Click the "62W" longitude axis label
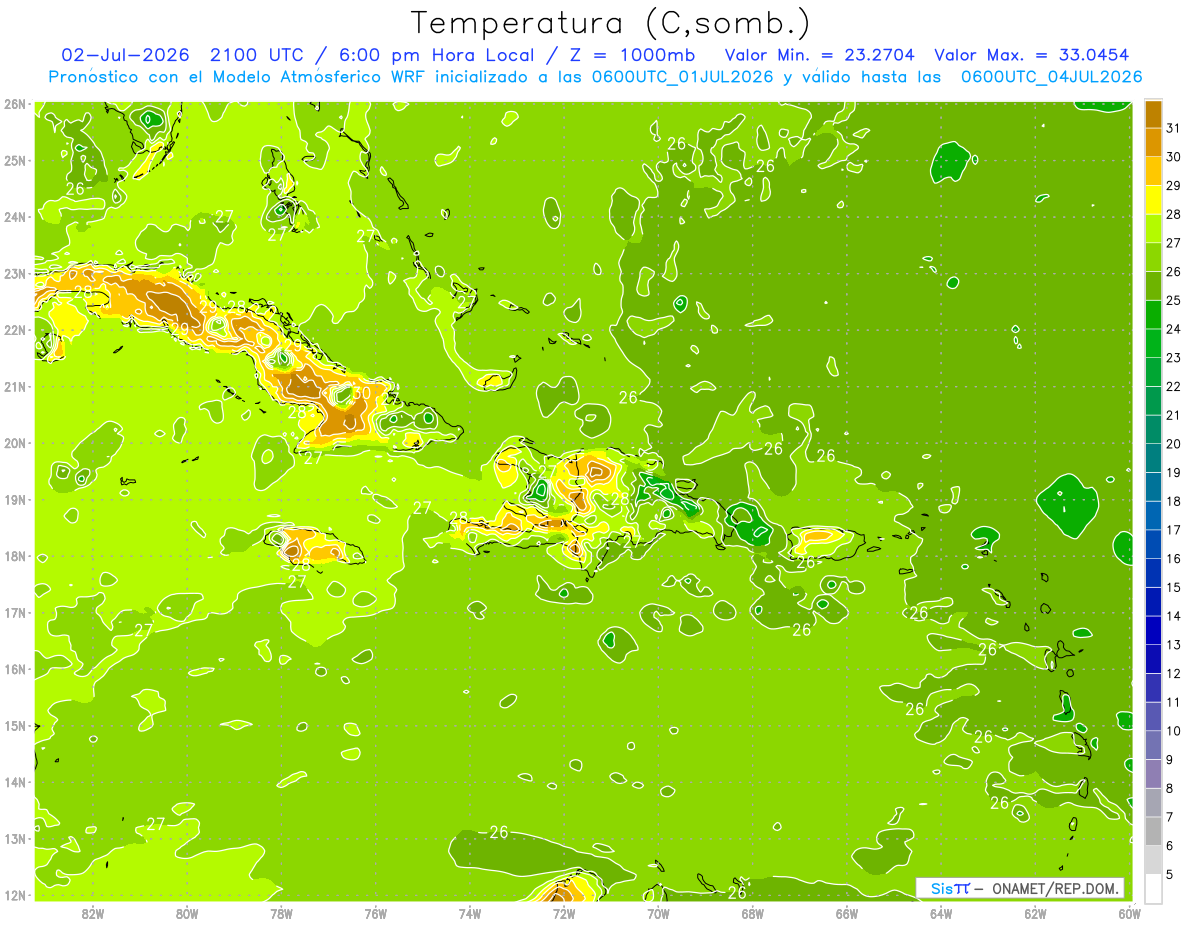This screenshot has height=927, width=1200. (x=1036, y=913)
